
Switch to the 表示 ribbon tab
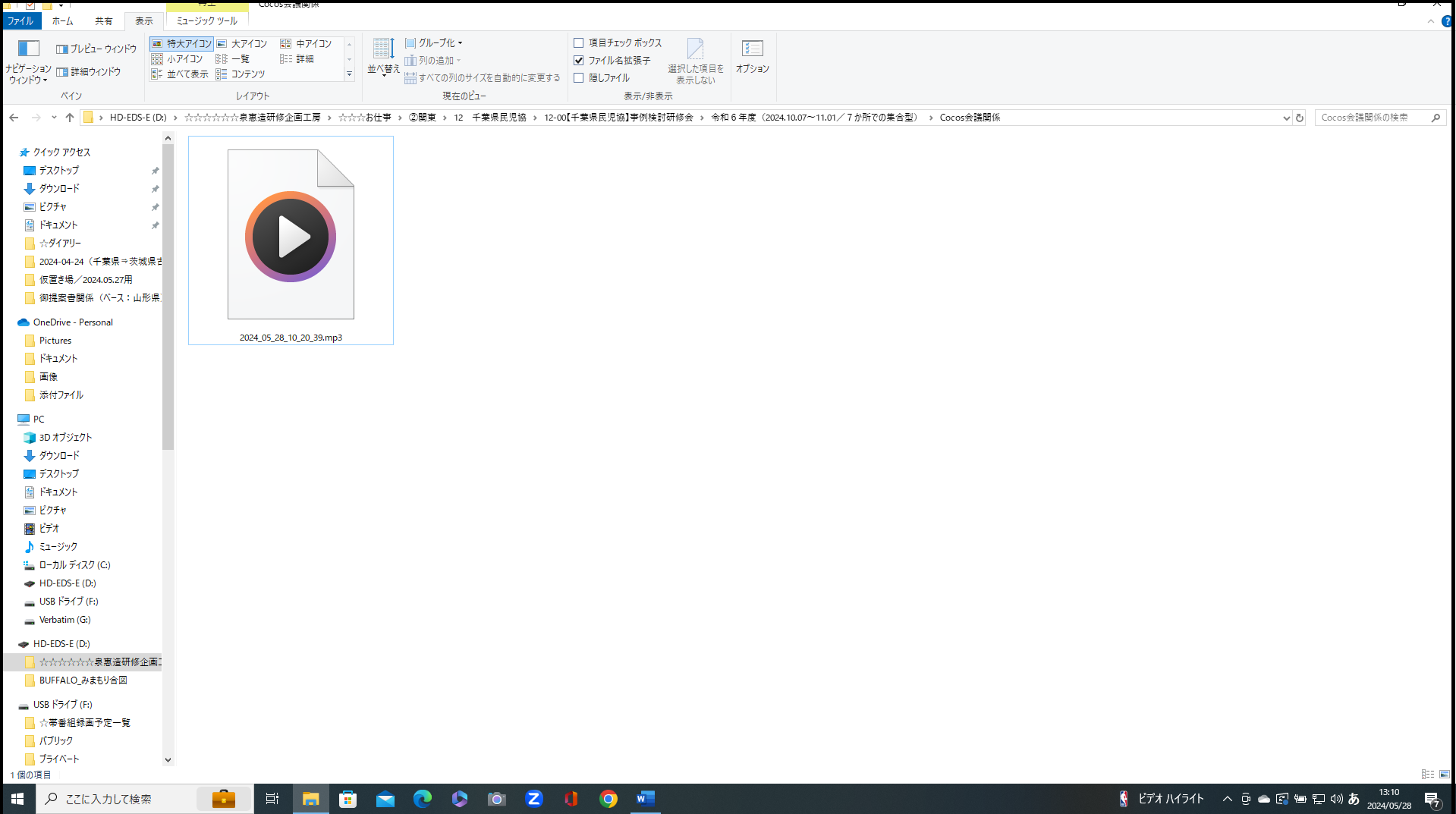tap(143, 21)
